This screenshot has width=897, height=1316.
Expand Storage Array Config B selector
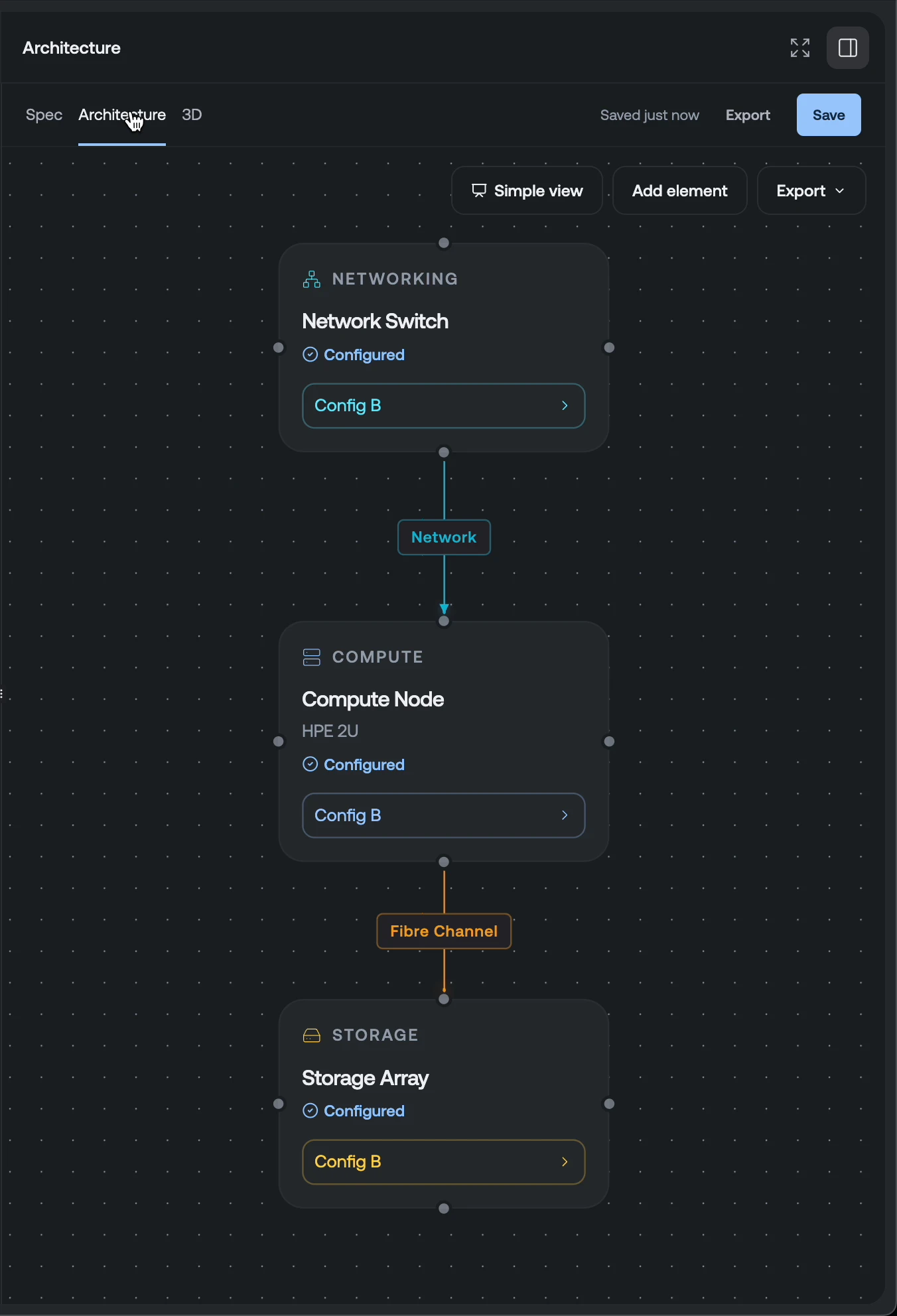pyautogui.click(x=444, y=1162)
